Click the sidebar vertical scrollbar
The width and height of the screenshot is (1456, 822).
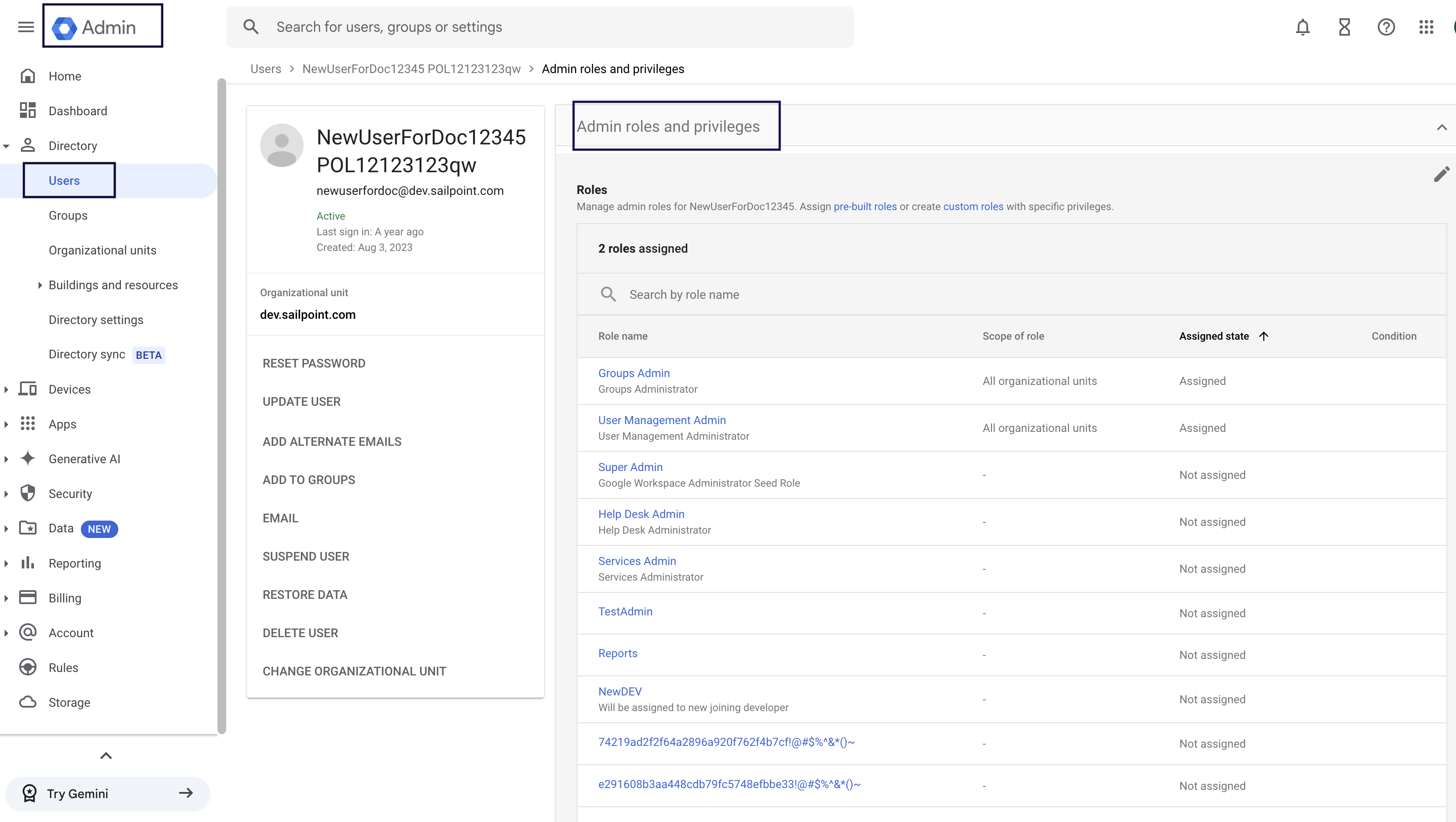click(x=221, y=406)
